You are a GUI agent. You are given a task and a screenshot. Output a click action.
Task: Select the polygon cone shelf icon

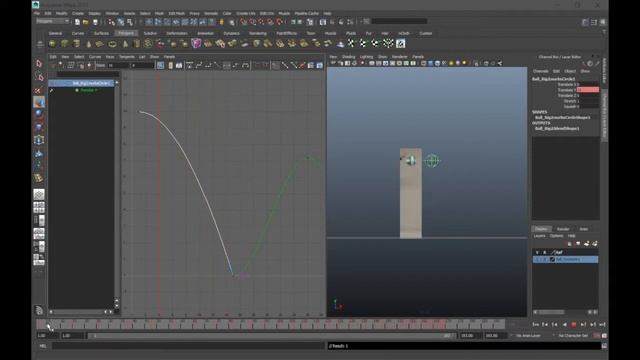pos(88,43)
